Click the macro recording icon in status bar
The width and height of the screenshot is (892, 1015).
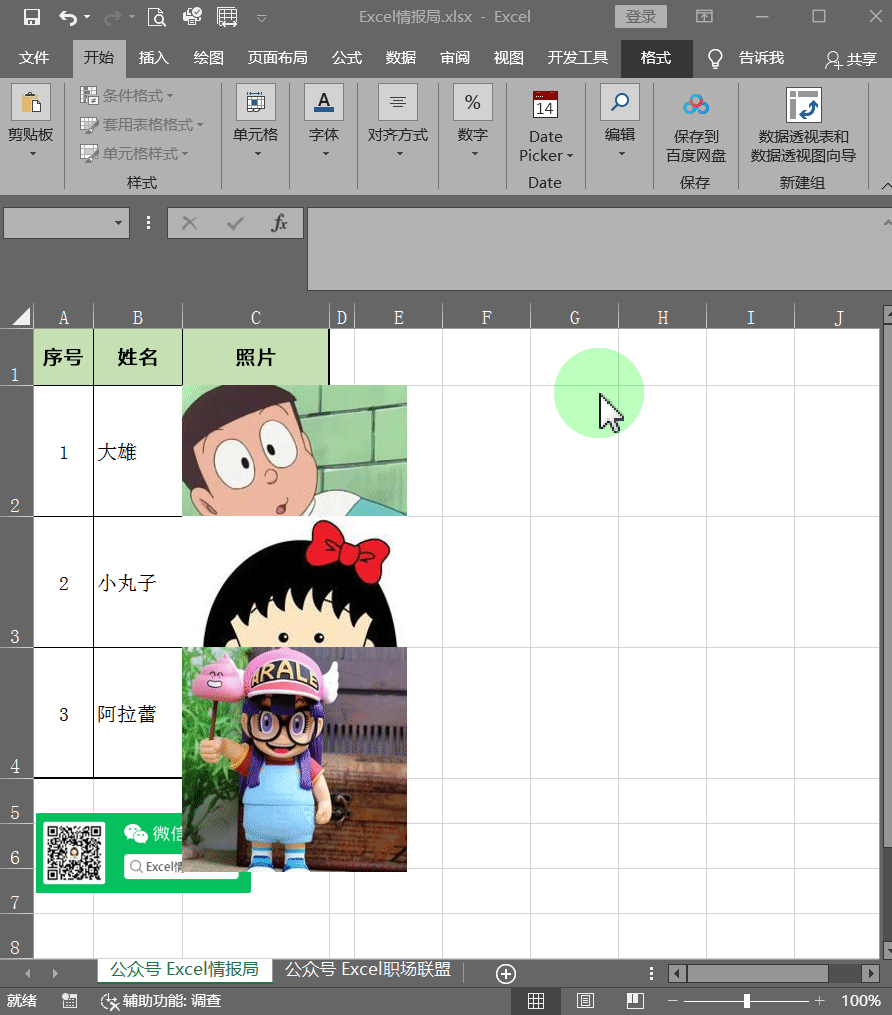coord(69,1001)
